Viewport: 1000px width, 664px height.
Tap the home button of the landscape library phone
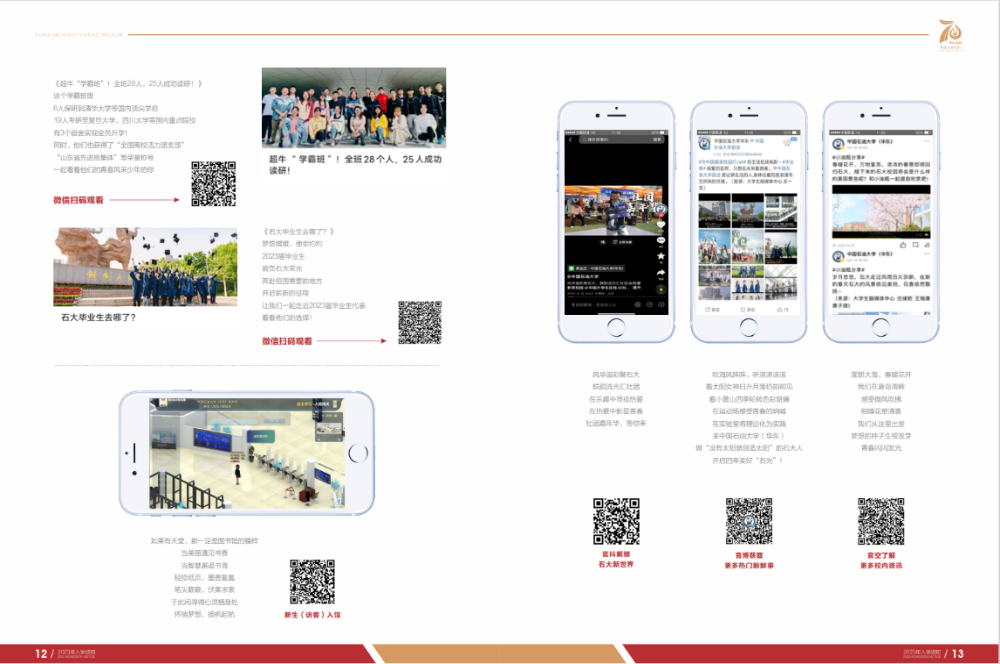tap(358, 453)
